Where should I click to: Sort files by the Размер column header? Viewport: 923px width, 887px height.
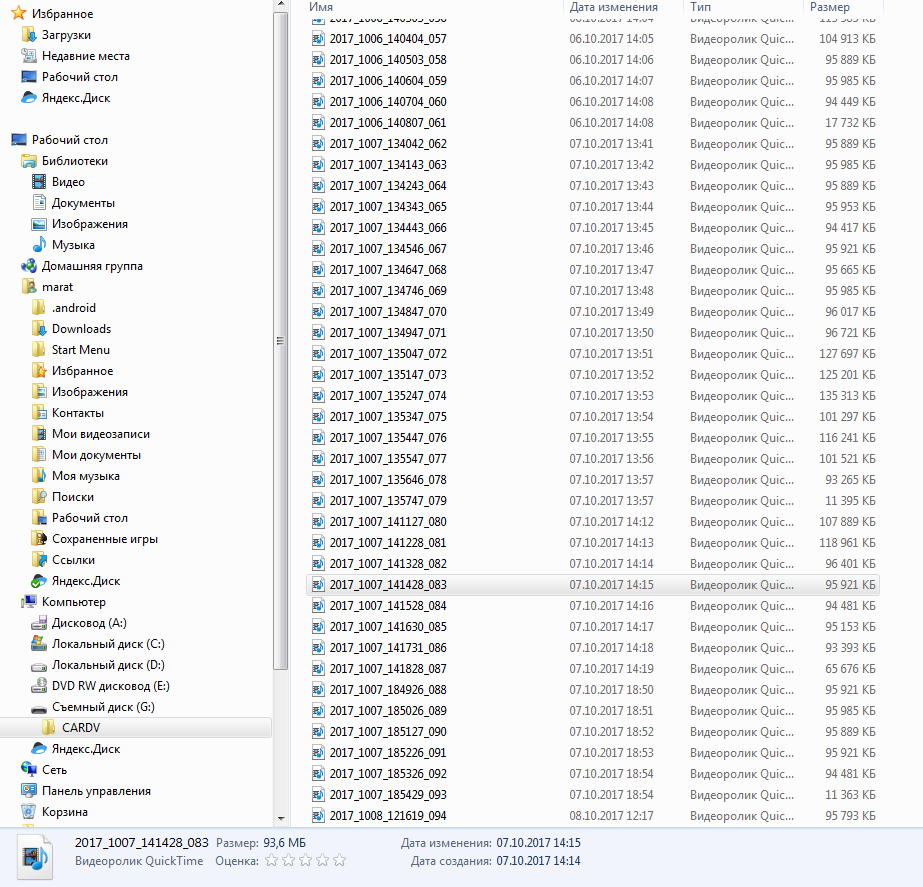pos(829,7)
